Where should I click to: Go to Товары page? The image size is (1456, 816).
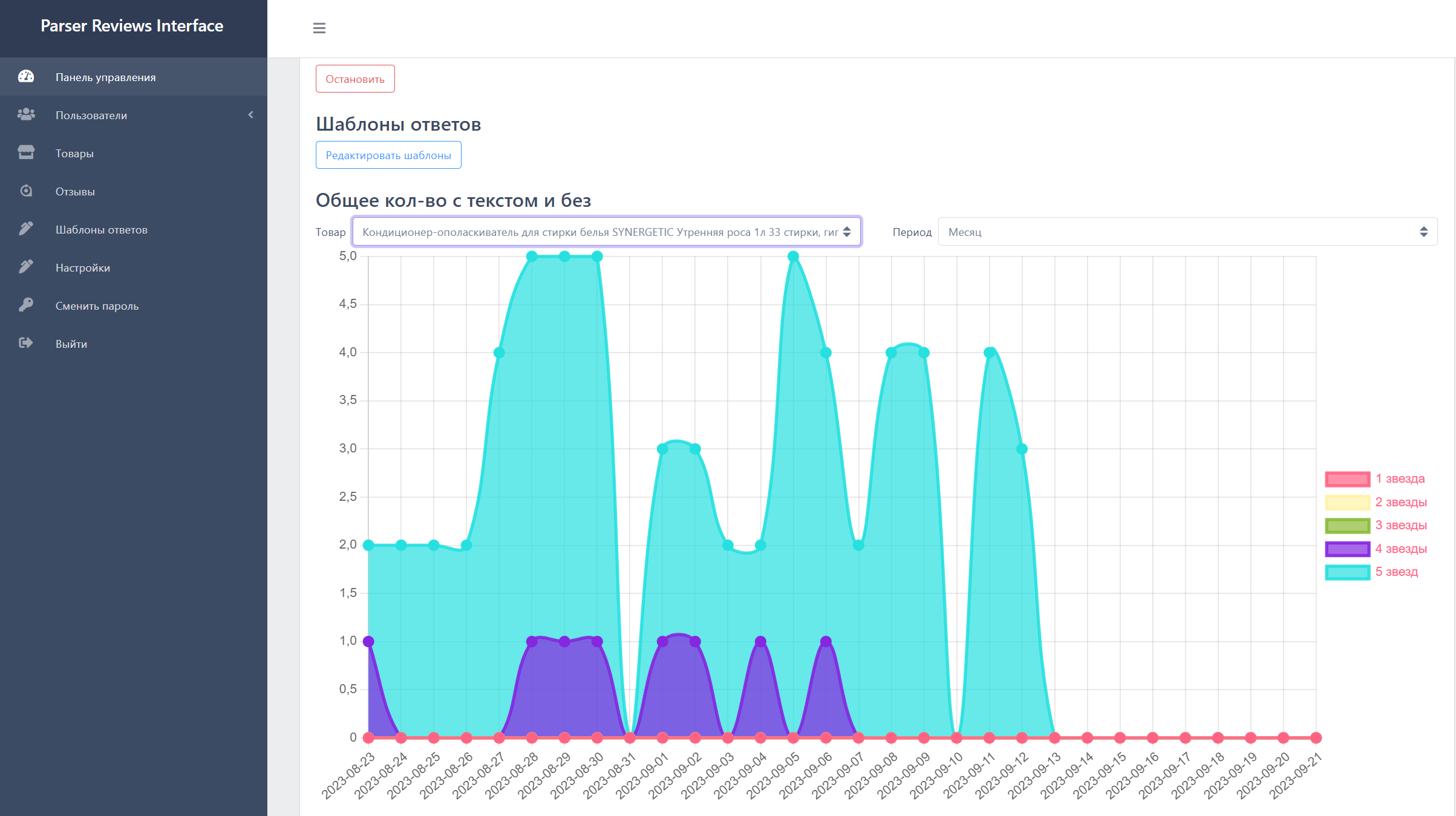pyautogui.click(x=134, y=153)
